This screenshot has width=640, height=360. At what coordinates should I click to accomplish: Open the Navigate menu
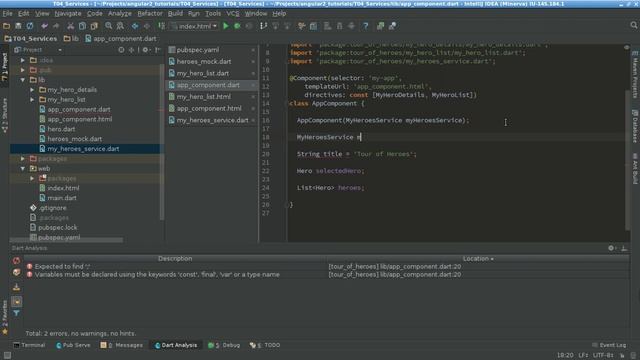(68, 13)
